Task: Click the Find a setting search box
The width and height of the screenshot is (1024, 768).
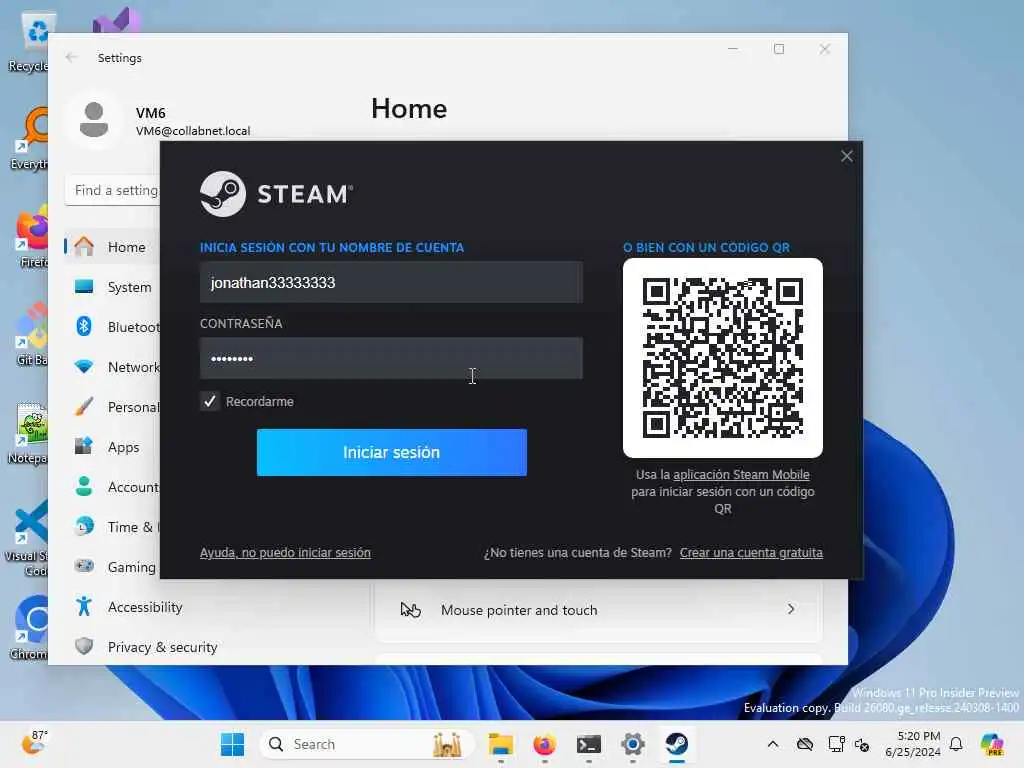Action: (x=112, y=190)
